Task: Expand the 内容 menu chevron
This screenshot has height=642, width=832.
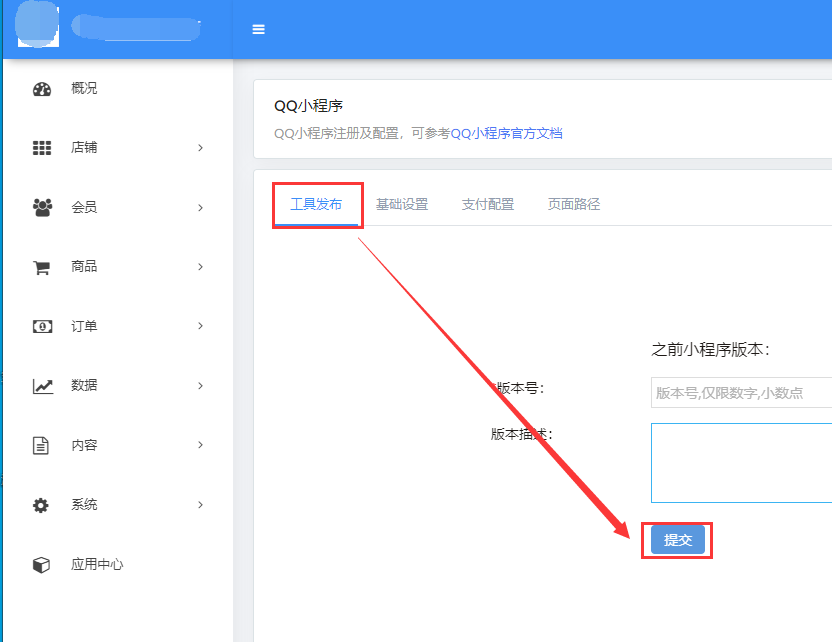Action: click(x=201, y=445)
